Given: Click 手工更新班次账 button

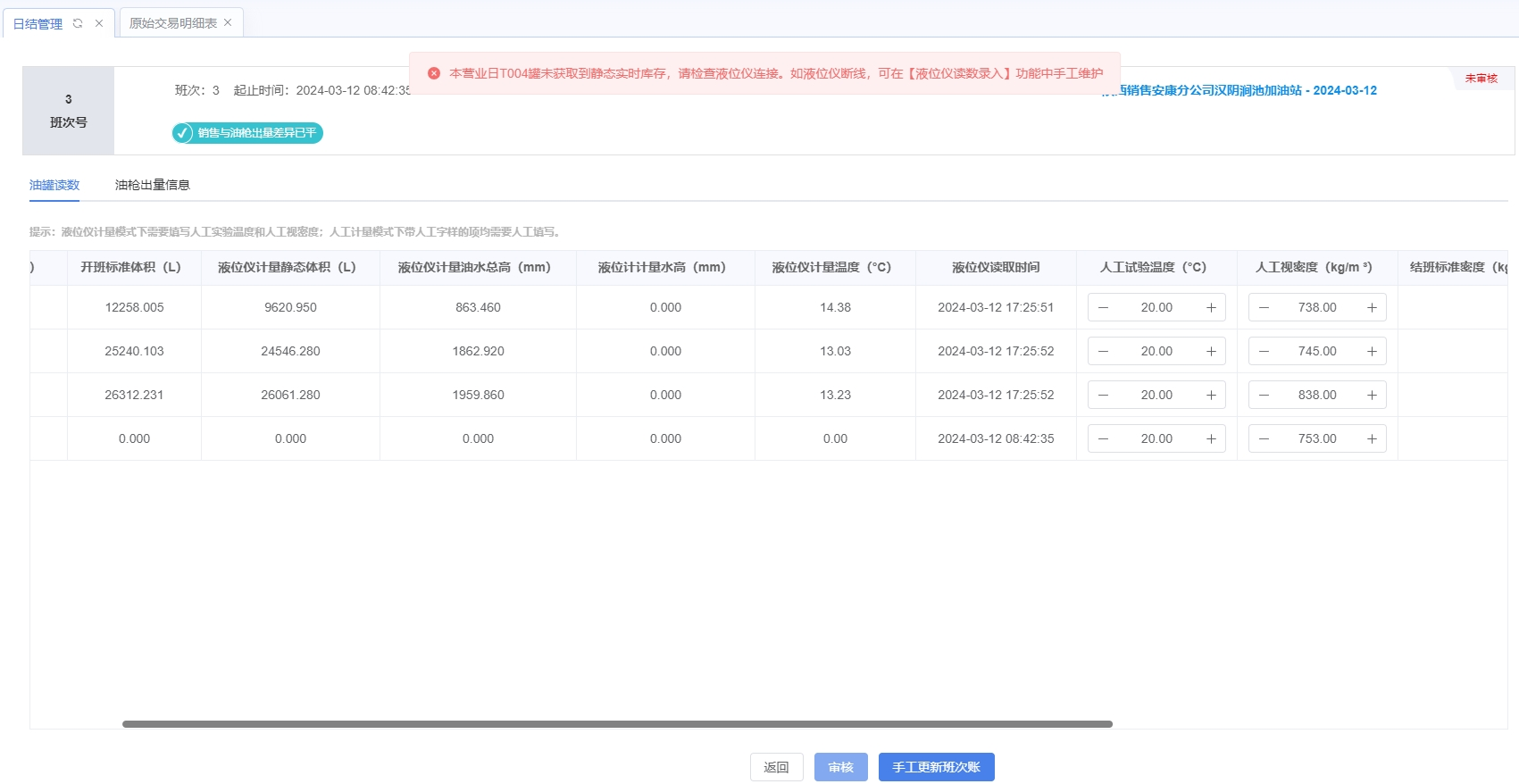Looking at the screenshot, I should 936,767.
